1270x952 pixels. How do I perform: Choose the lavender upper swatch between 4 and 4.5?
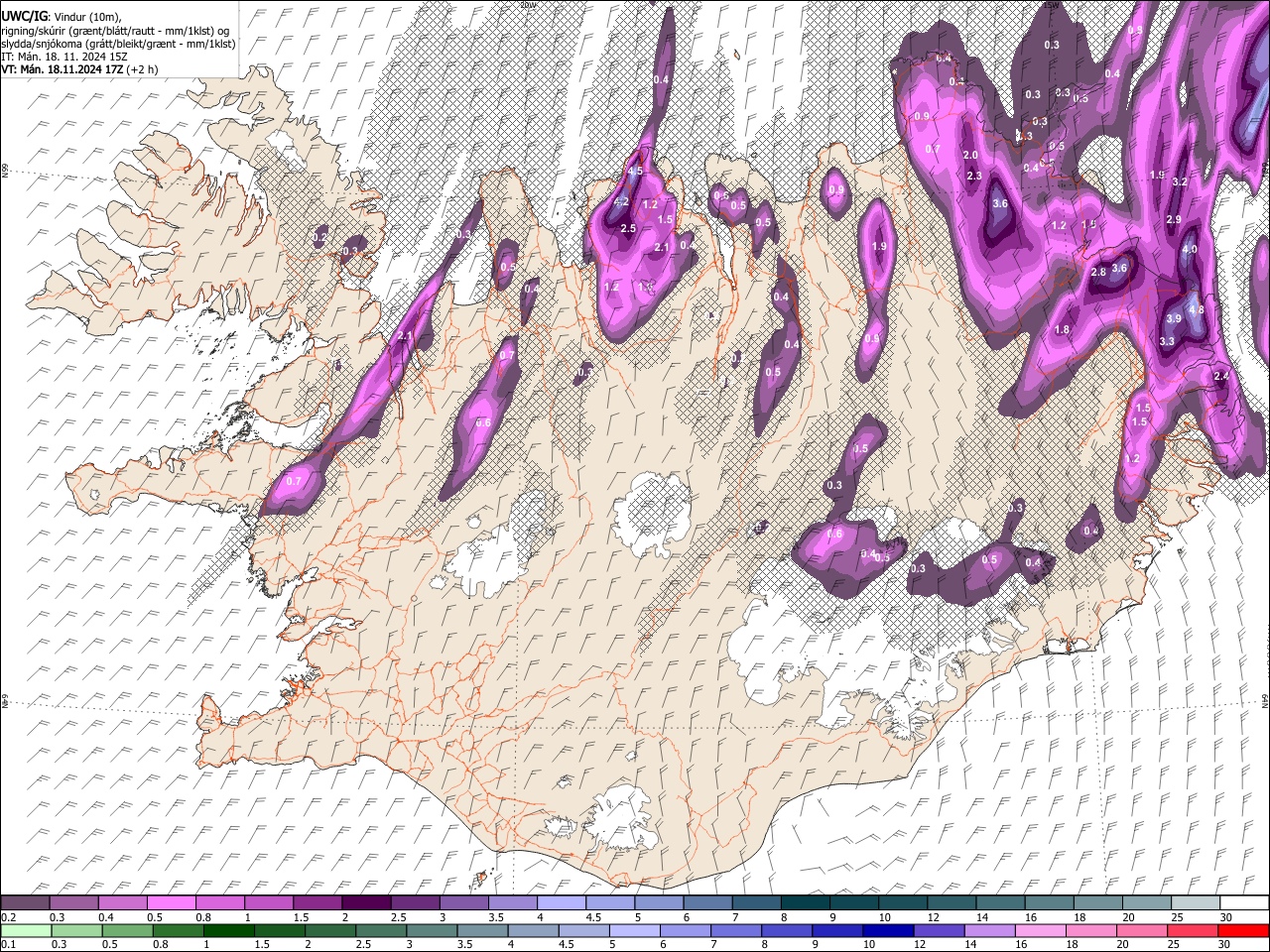click(x=562, y=903)
